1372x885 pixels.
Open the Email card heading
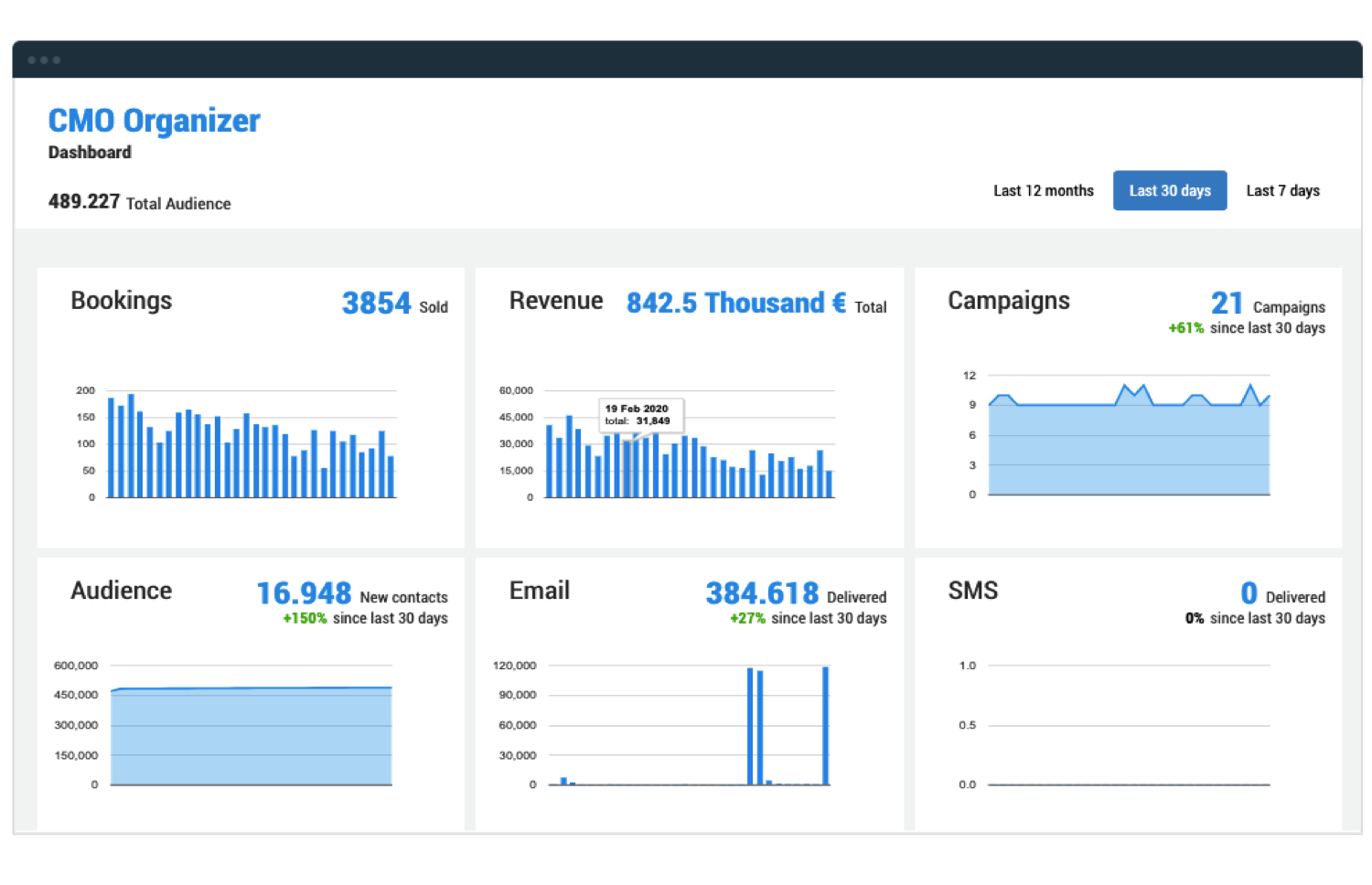click(540, 591)
